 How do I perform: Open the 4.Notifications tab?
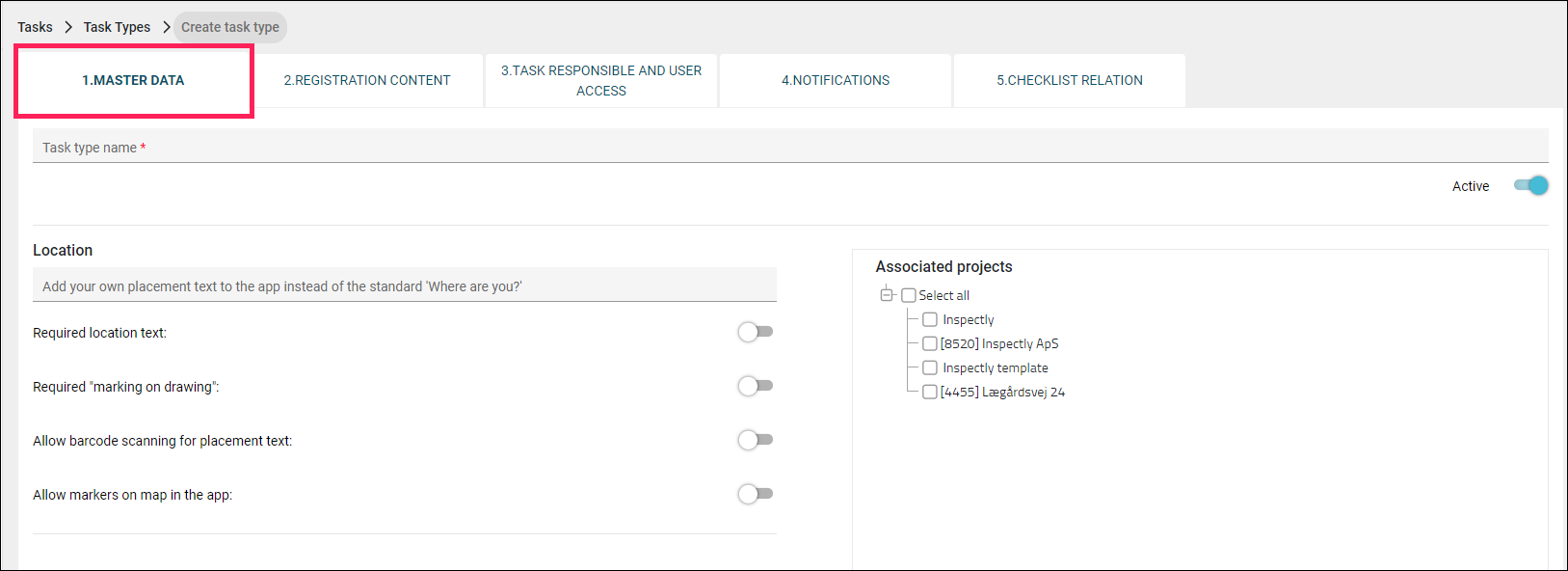click(836, 80)
